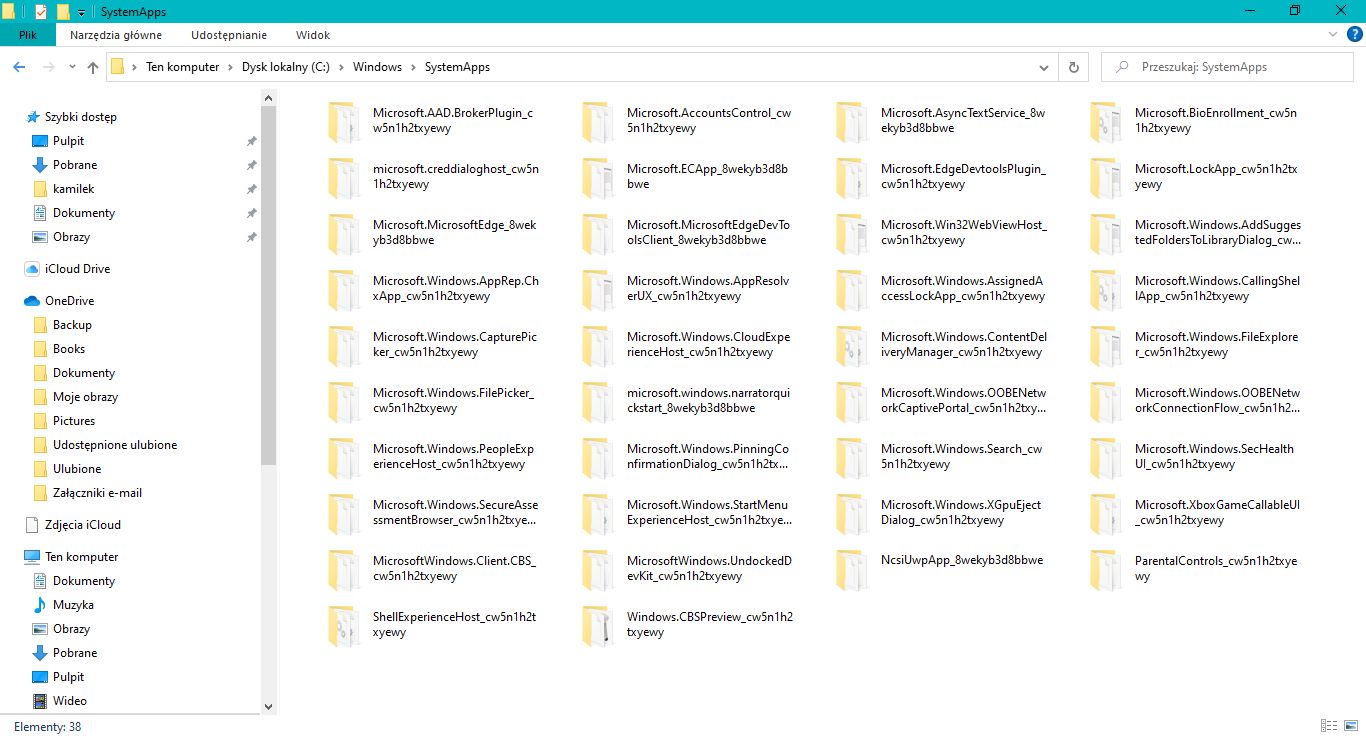Select the Microsoft.ECApp folder icon
The width and height of the screenshot is (1366, 738).
(x=598, y=177)
